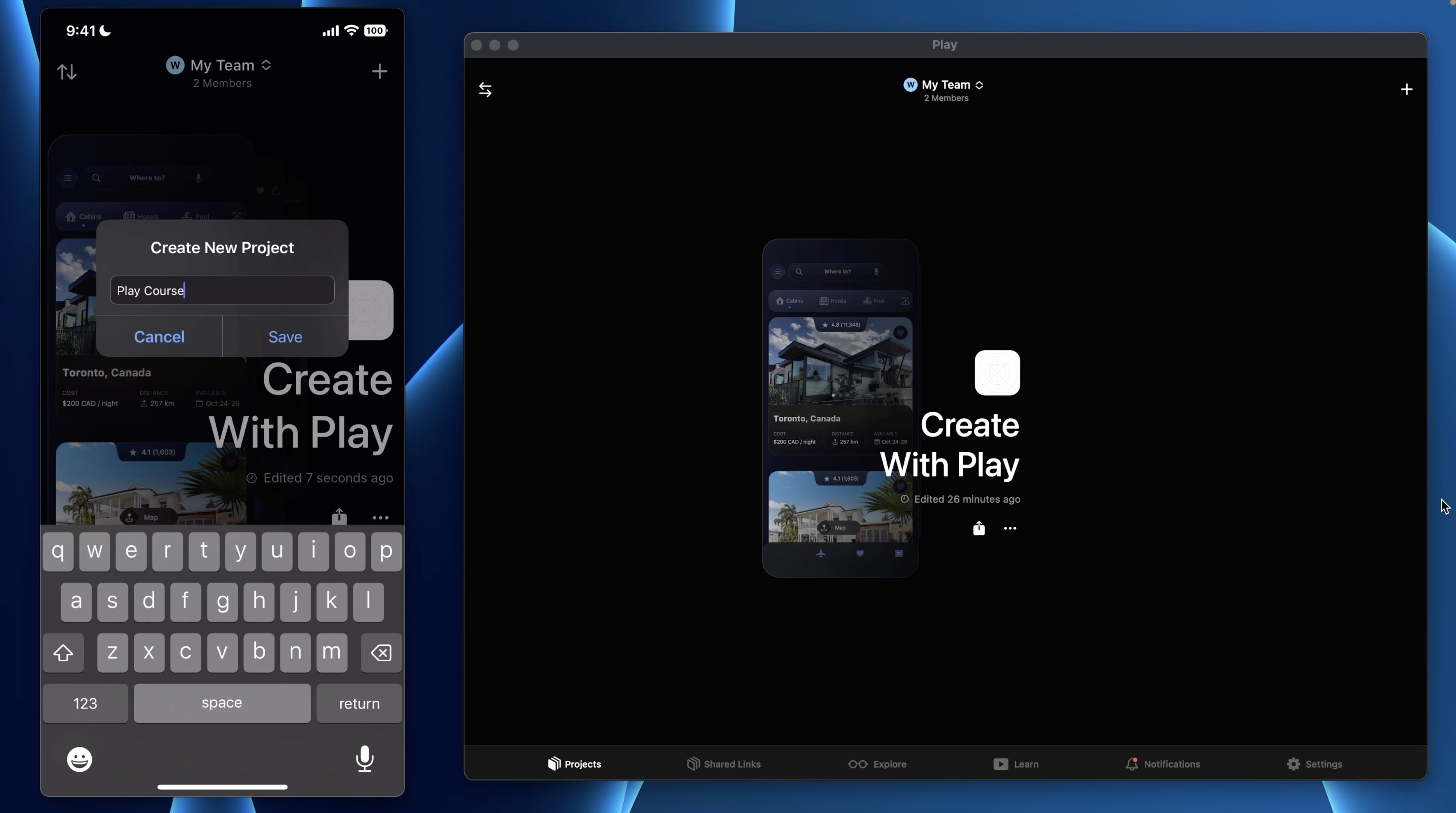Tap the sort arrows icon in phone header
This screenshot has height=813, width=1456.
point(67,72)
